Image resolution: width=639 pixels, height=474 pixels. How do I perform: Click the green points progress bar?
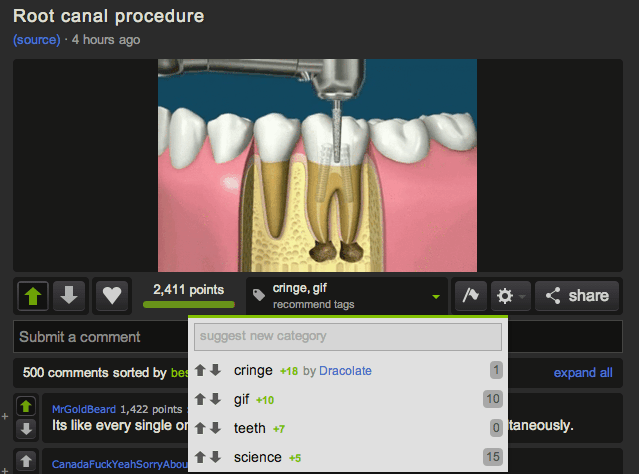tap(189, 304)
